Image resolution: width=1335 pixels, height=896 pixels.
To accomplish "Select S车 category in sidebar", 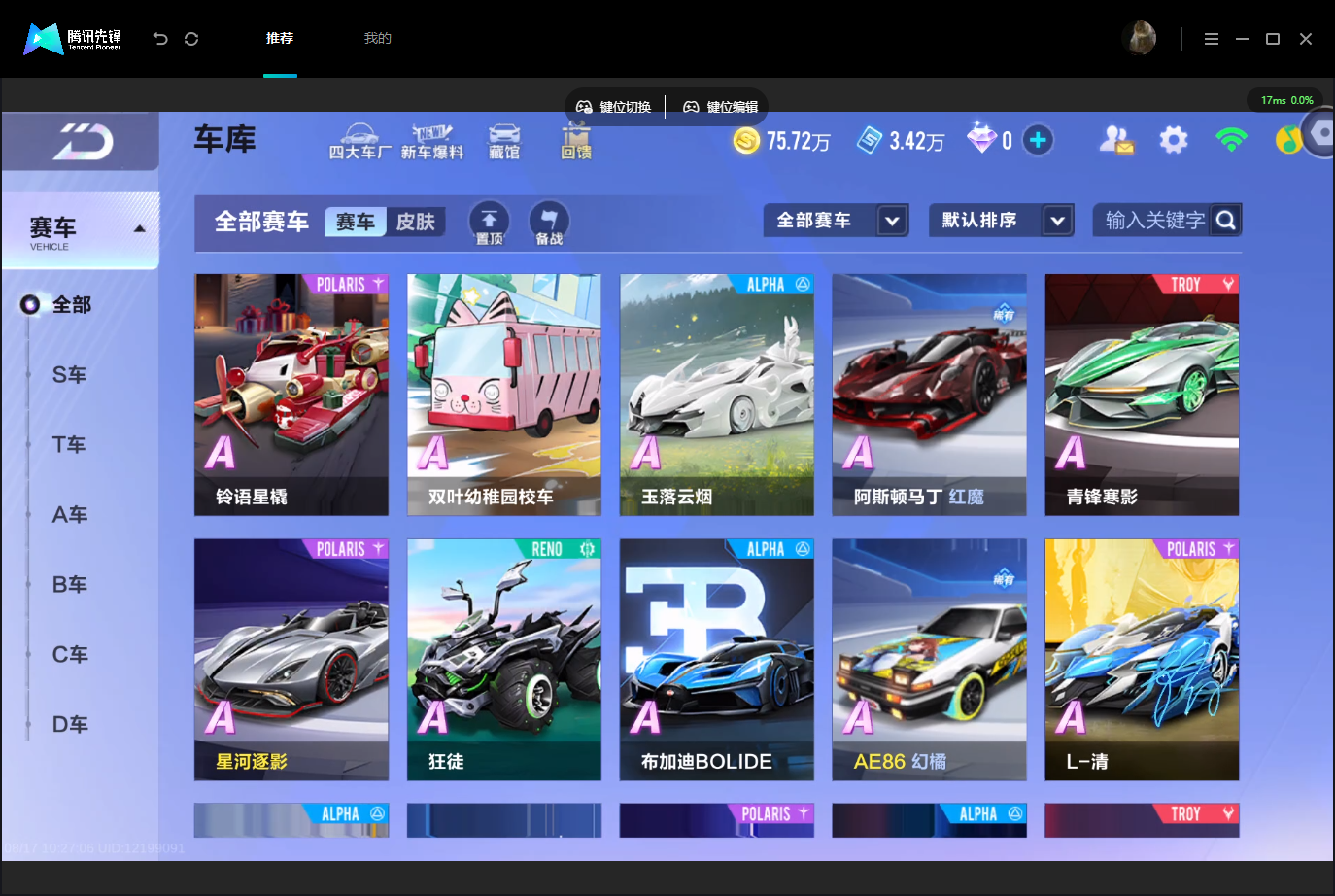I will (x=69, y=375).
